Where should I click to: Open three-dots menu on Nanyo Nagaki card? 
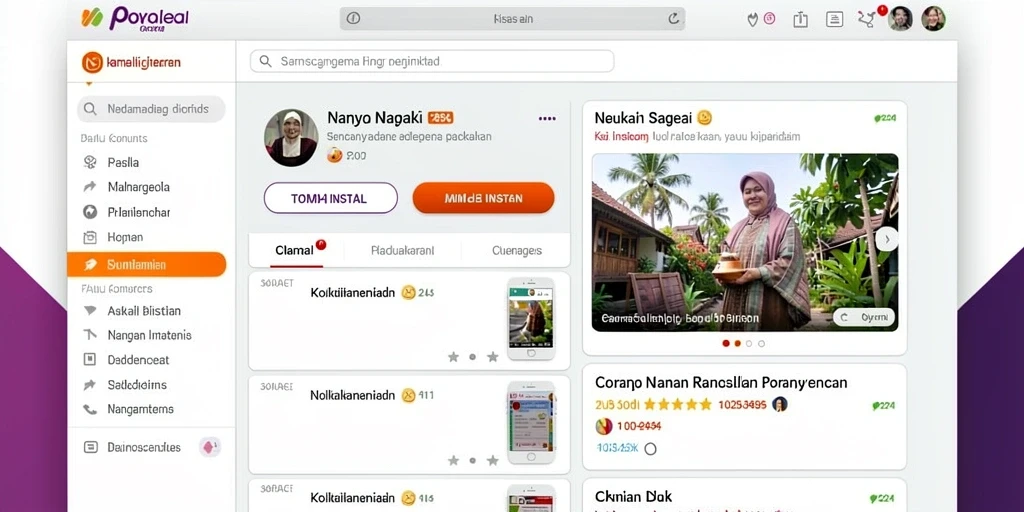(547, 118)
